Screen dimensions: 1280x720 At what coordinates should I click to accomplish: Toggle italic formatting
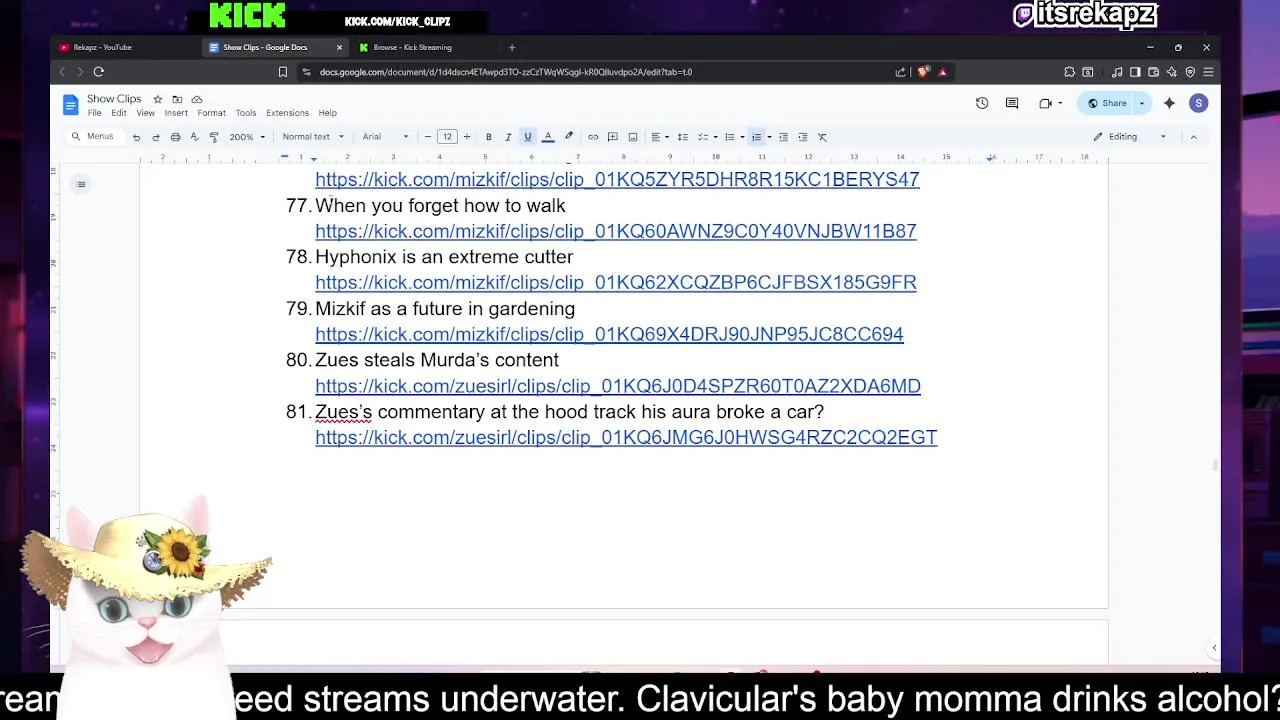coord(508,137)
